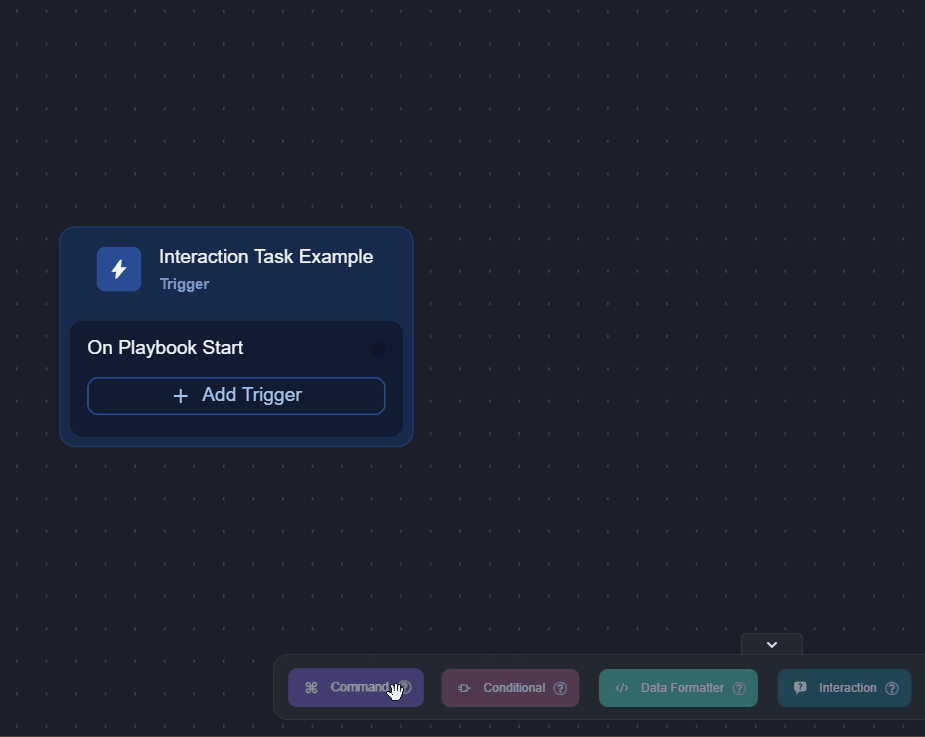Open the help icon next to Data Formatter
925x737 pixels.
pos(740,687)
